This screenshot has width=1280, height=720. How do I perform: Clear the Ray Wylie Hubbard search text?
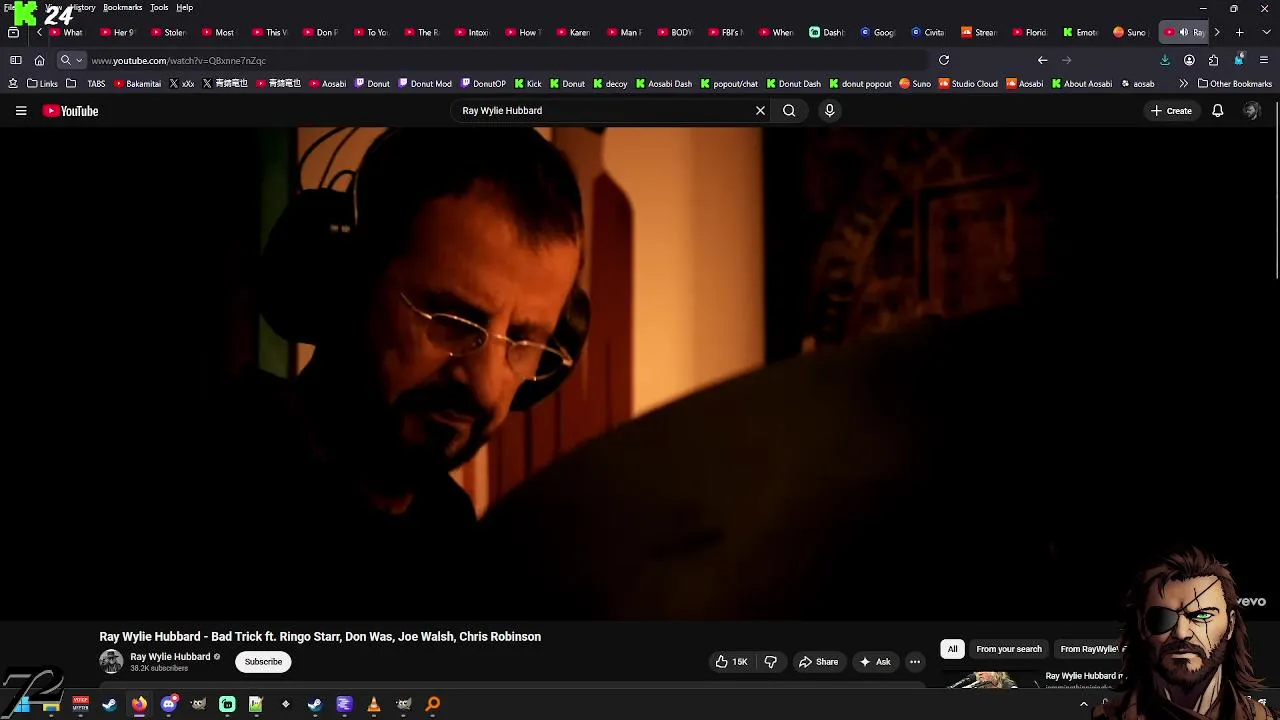click(760, 111)
